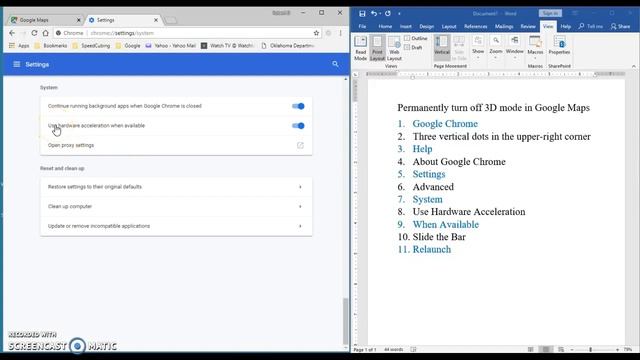Click the Chrome back arrow

coord(12,33)
